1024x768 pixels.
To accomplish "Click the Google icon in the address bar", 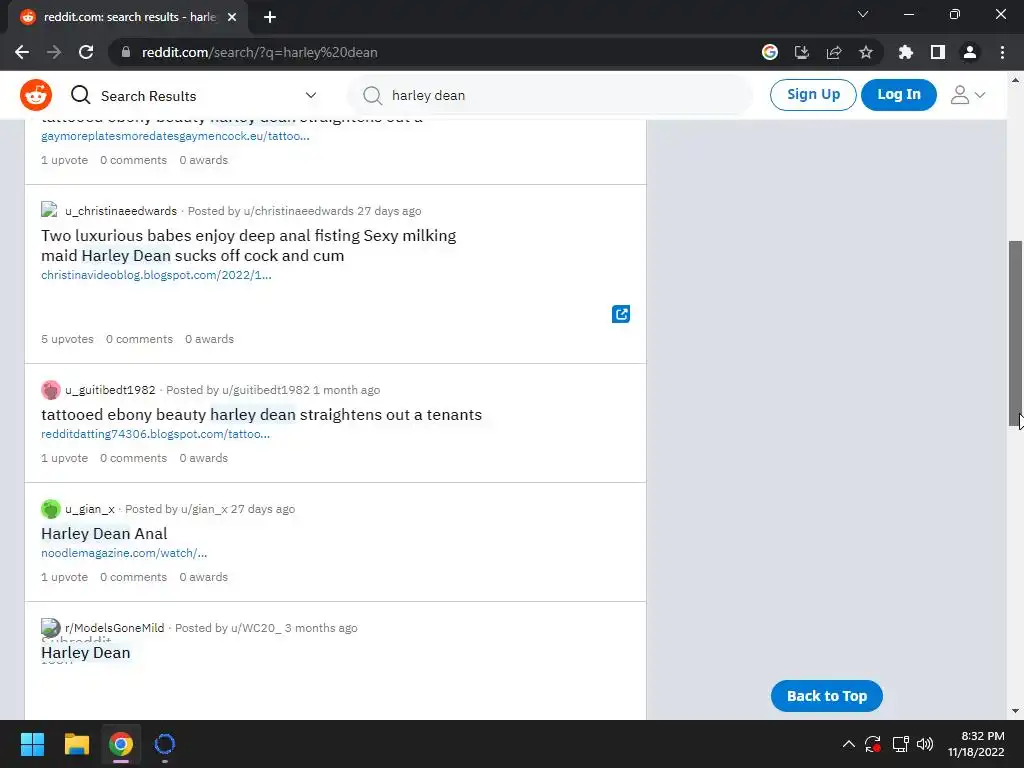I will 770,52.
